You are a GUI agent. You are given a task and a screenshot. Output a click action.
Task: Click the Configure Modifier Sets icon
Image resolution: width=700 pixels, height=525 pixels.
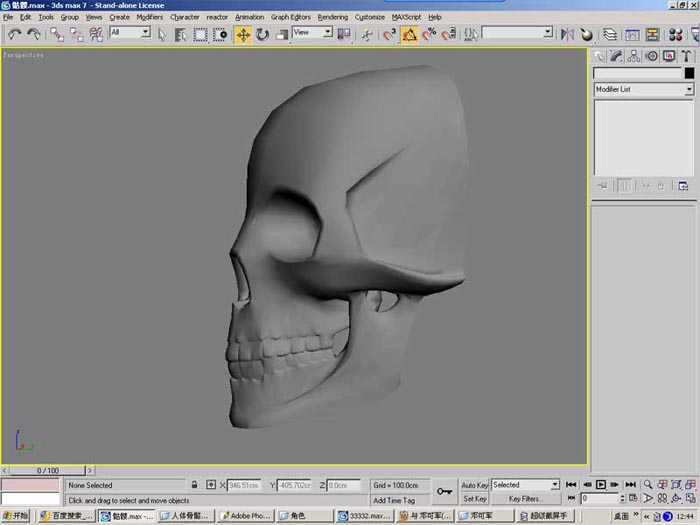coord(683,186)
